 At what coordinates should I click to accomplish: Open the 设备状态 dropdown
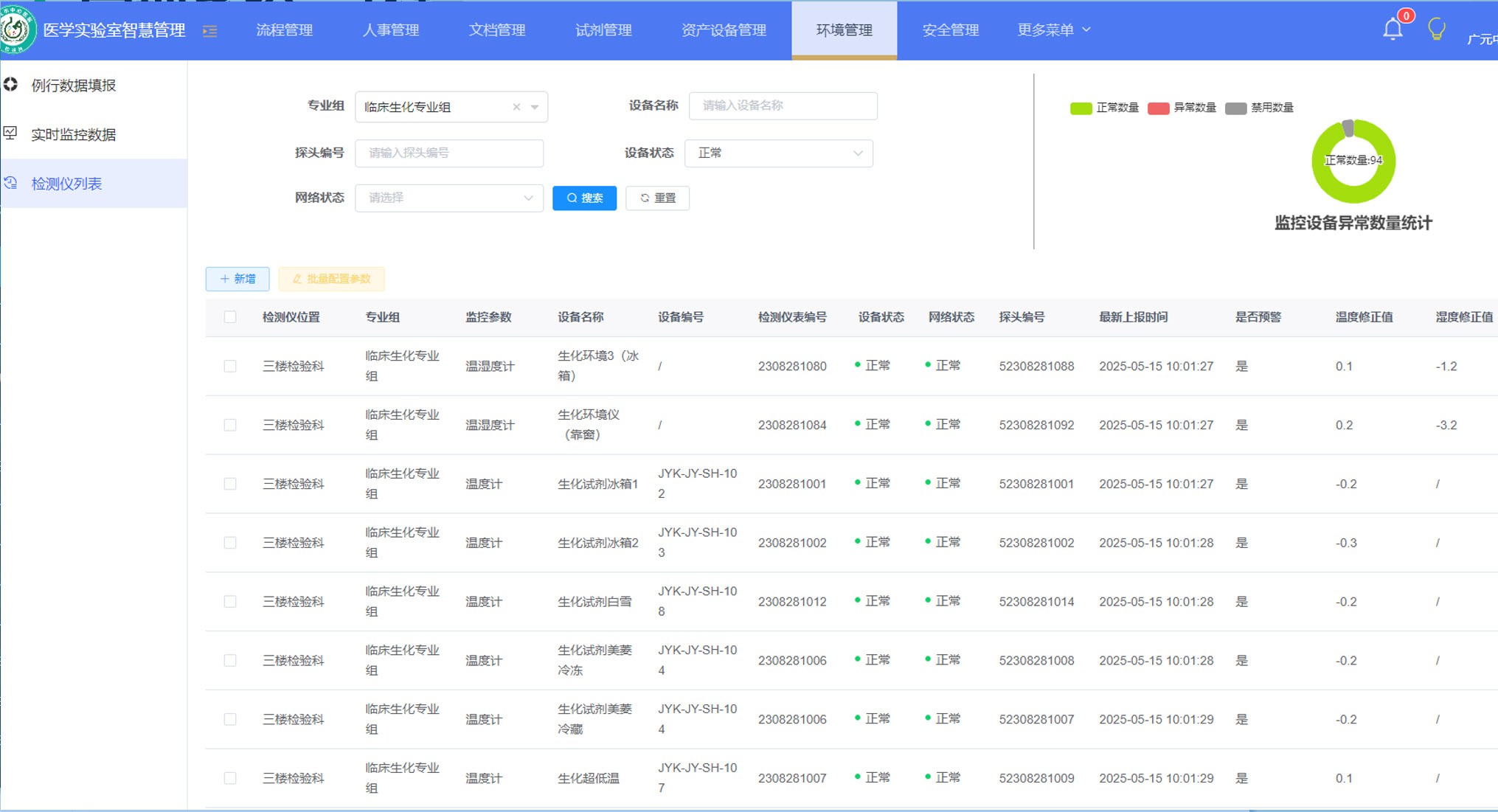pyautogui.click(x=778, y=153)
